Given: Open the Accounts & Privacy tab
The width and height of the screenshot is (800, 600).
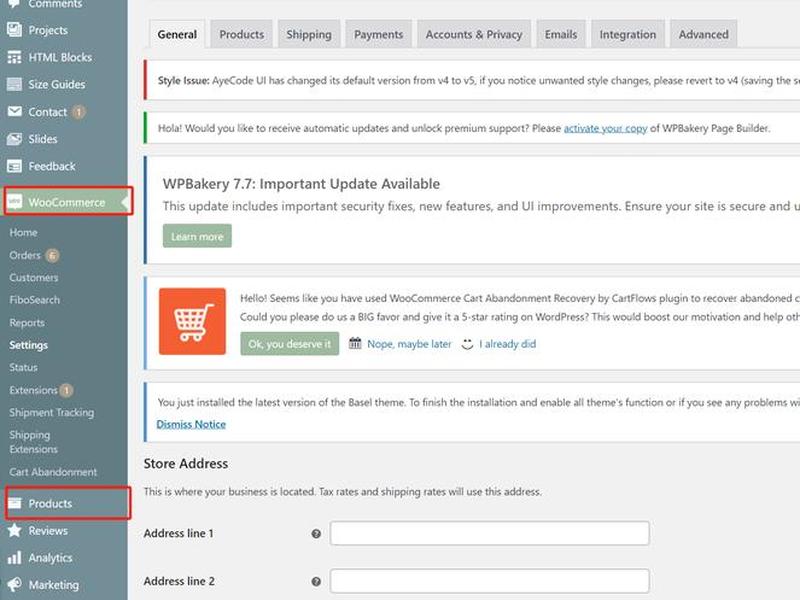Looking at the screenshot, I should (x=474, y=34).
